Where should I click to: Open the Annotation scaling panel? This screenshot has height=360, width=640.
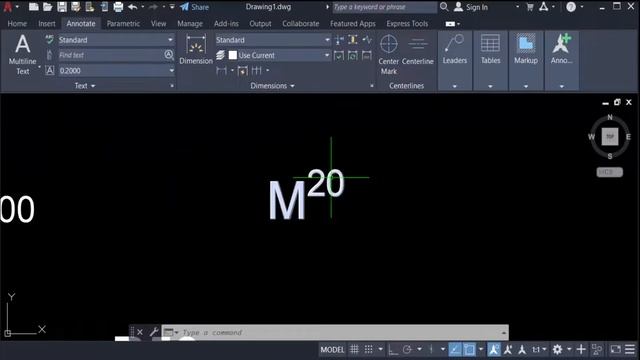tap(562, 60)
